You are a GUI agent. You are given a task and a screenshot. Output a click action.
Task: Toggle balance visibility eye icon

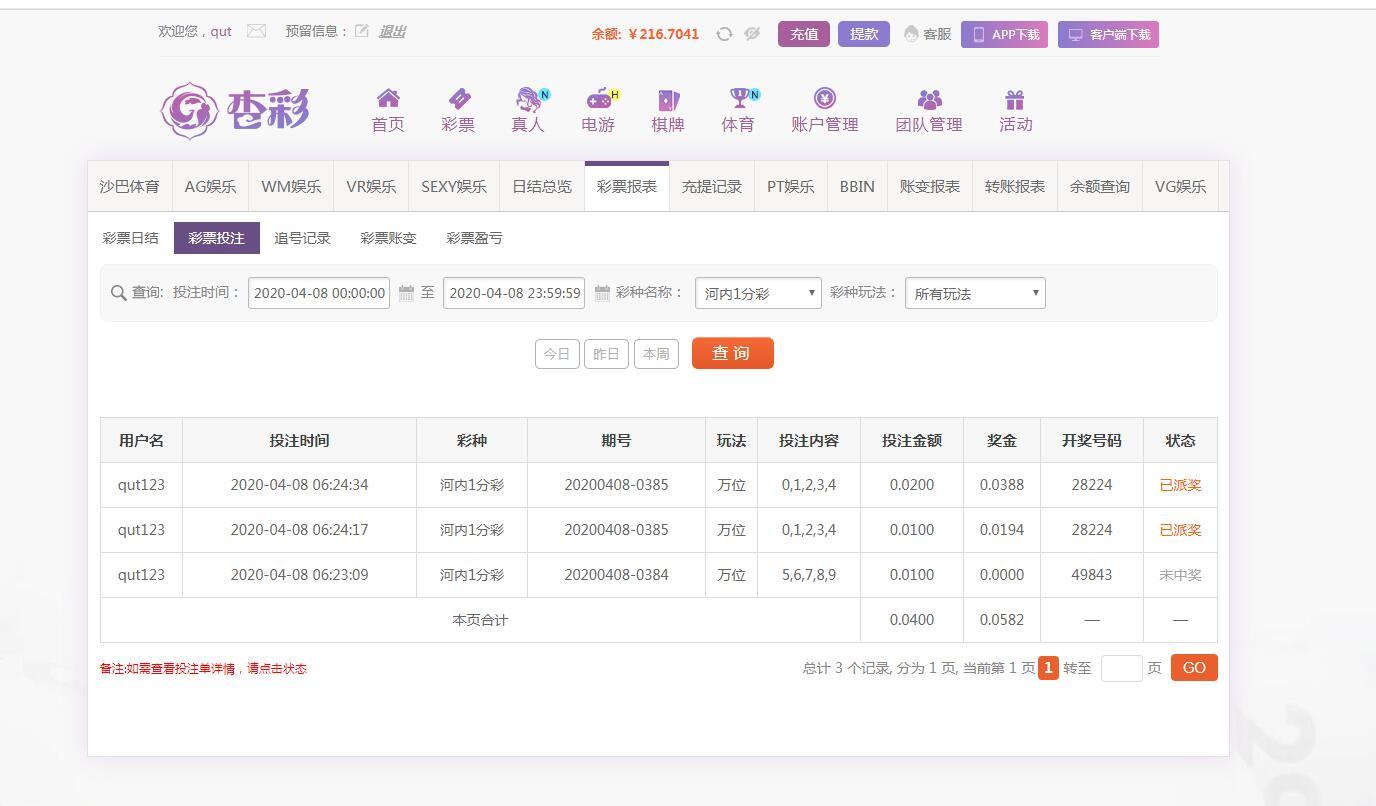pos(752,34)
